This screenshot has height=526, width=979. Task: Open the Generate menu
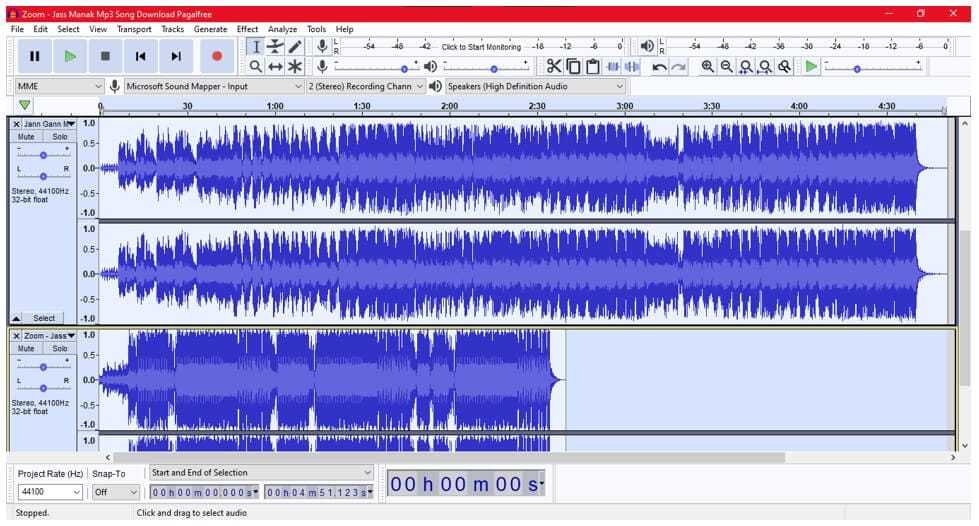210,29
